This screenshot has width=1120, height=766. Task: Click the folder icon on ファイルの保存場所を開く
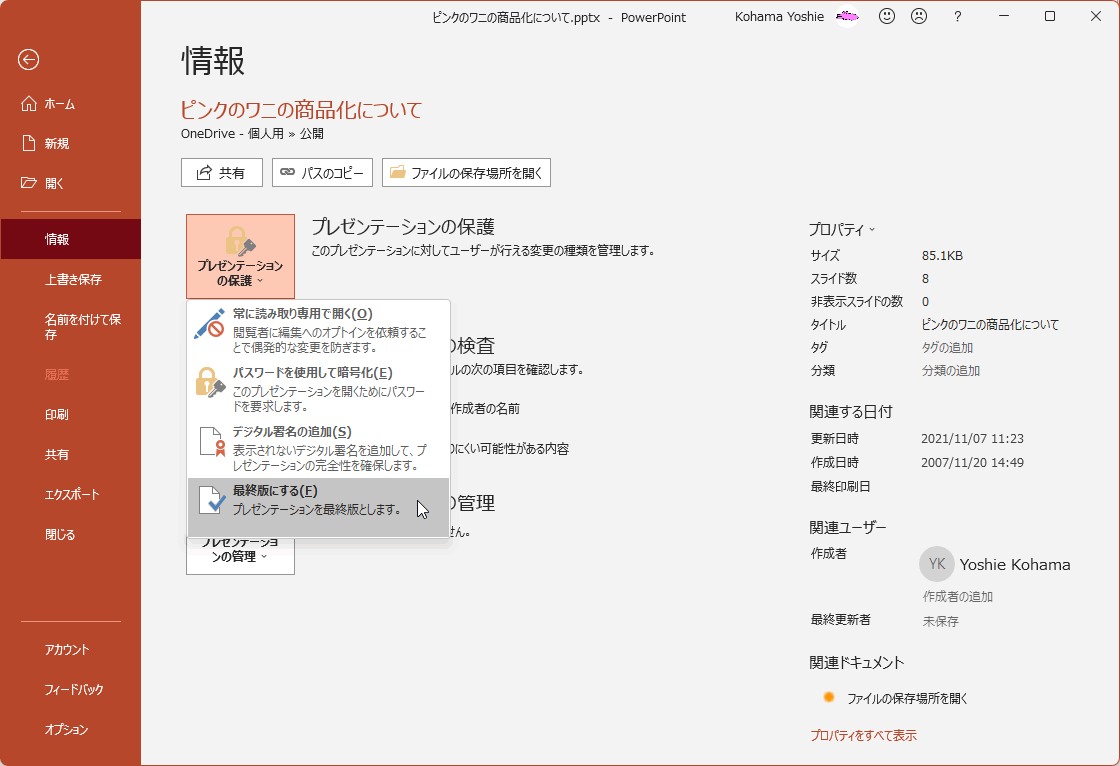point(396,172)
